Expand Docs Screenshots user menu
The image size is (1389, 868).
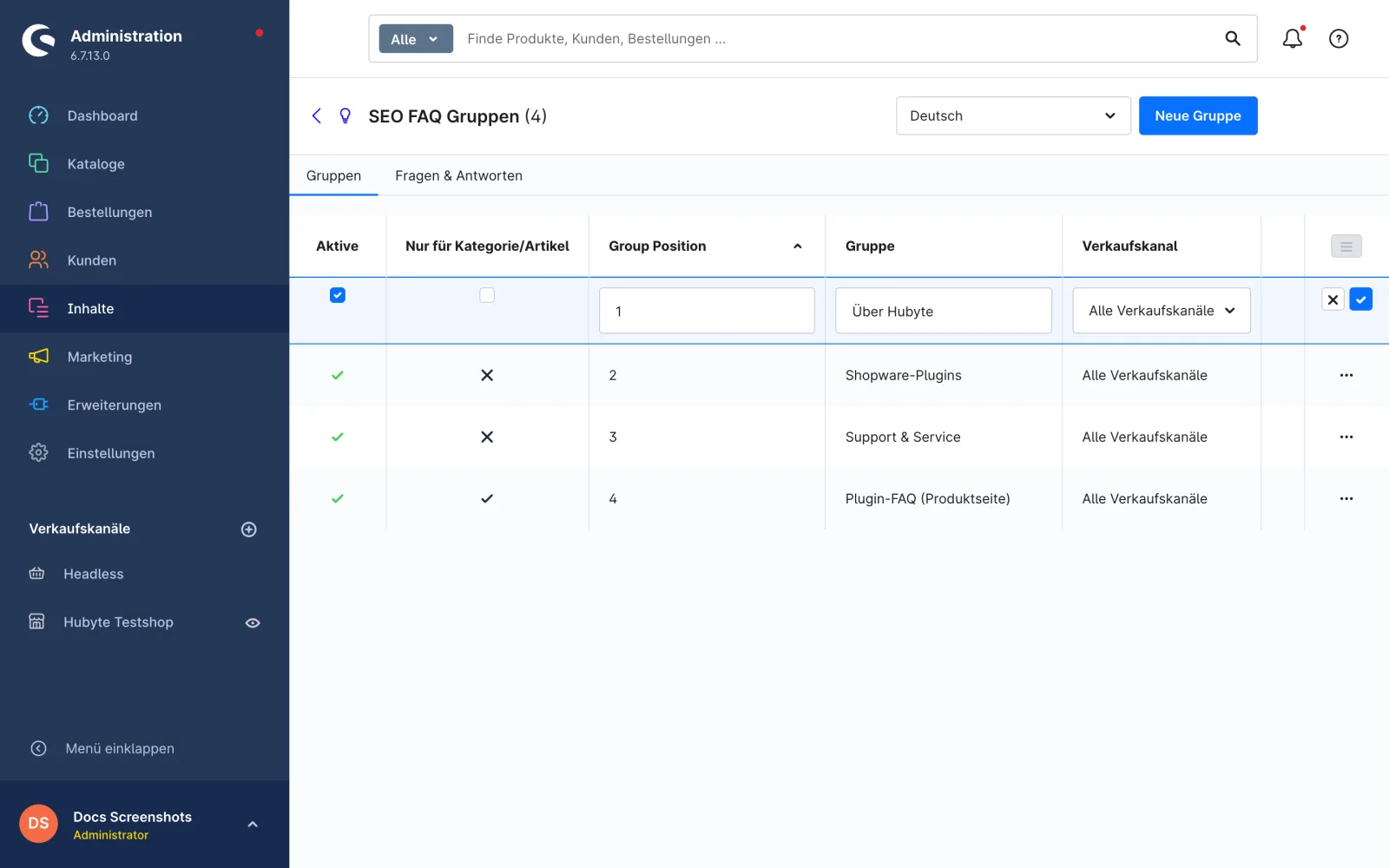click(x=253, y=824)
